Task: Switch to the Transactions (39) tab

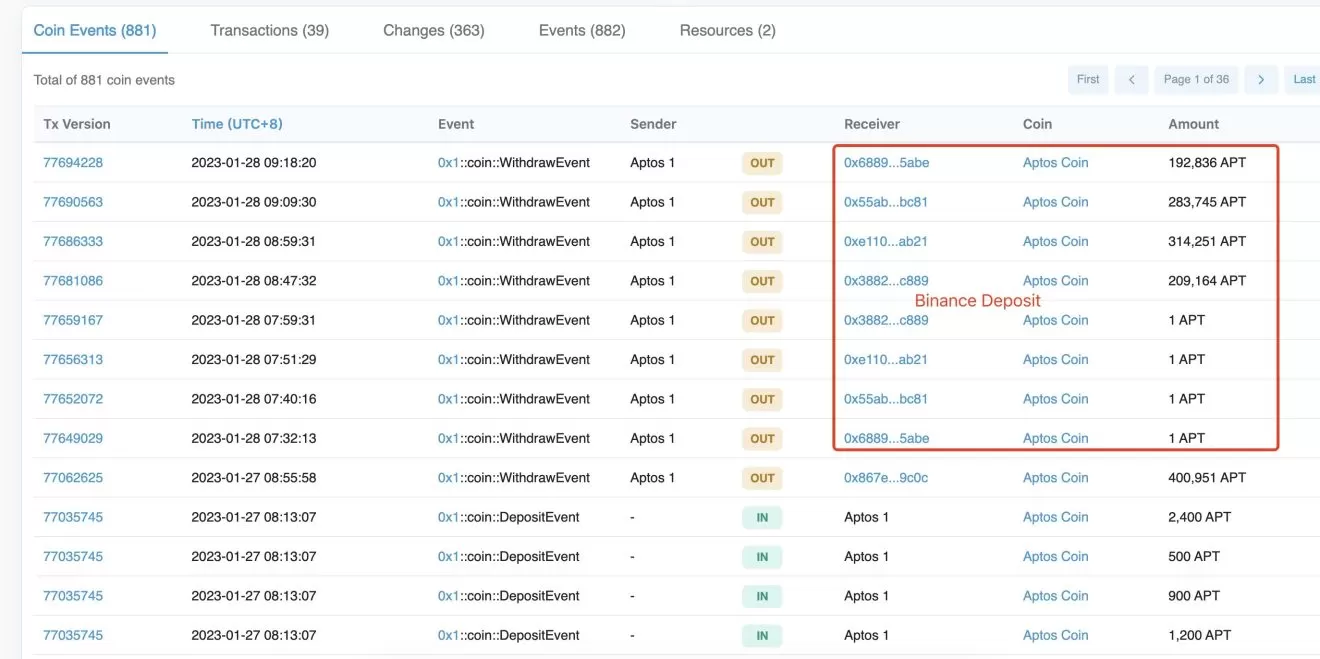Action: point(269,30)
